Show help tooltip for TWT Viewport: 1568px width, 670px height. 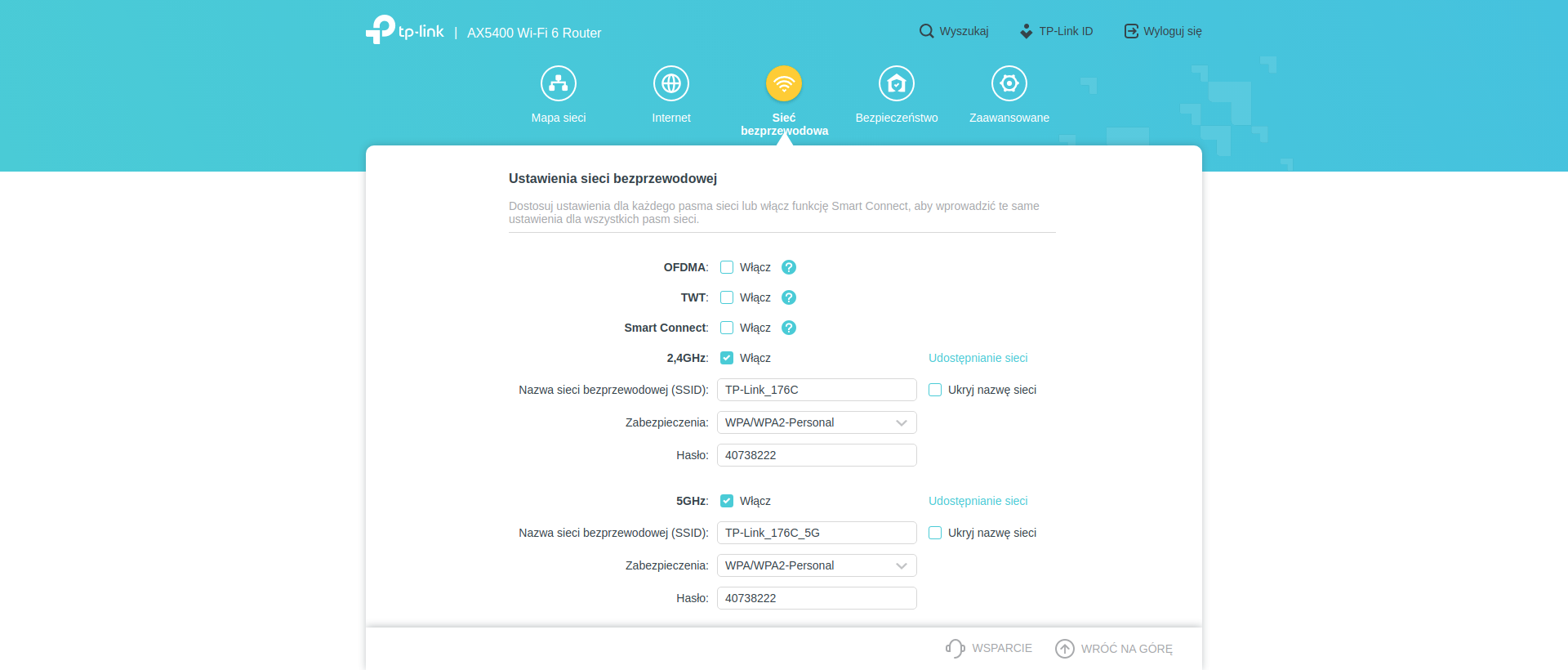coord(788,297)
